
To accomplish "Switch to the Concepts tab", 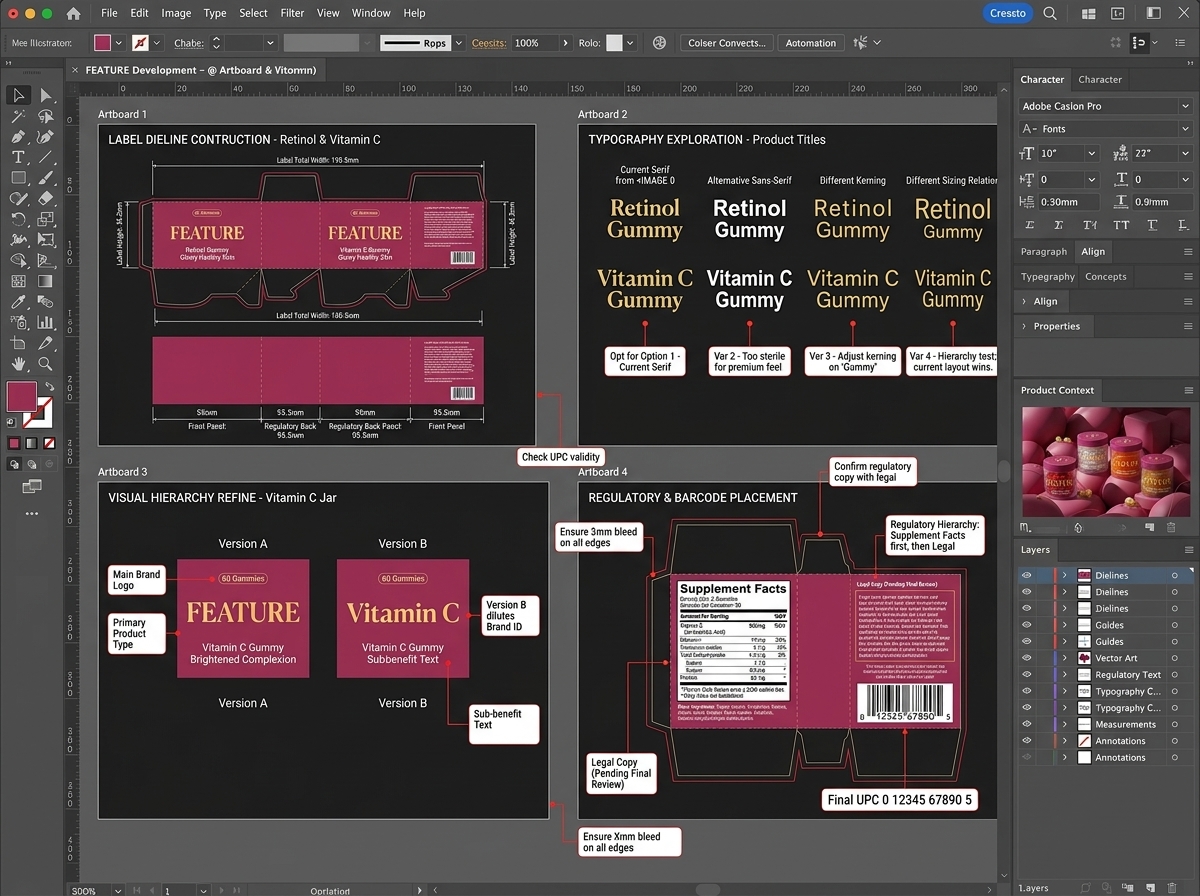I will (1105, 277).
